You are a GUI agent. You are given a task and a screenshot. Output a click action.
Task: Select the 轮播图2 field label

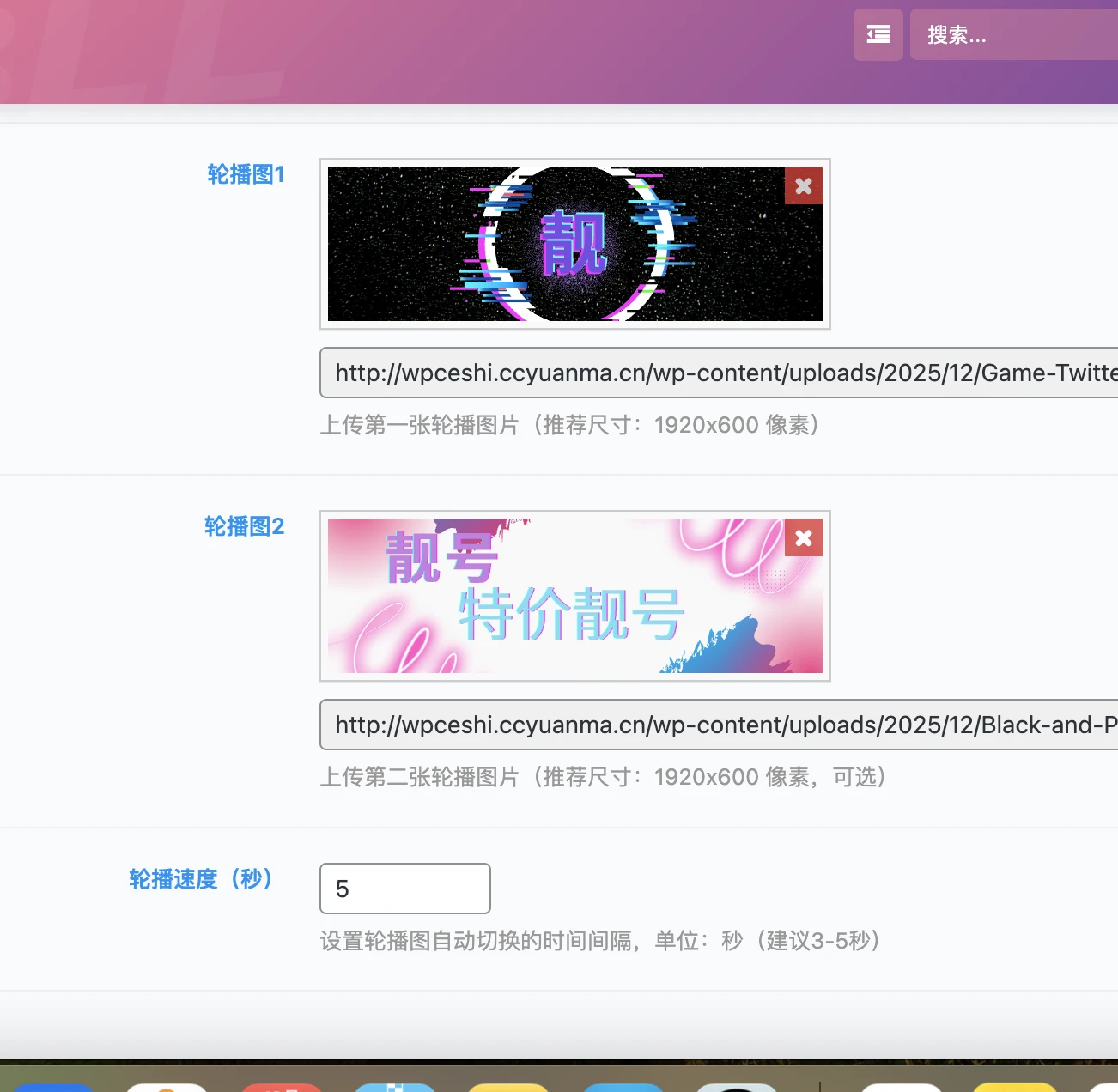tap(246, 526)
